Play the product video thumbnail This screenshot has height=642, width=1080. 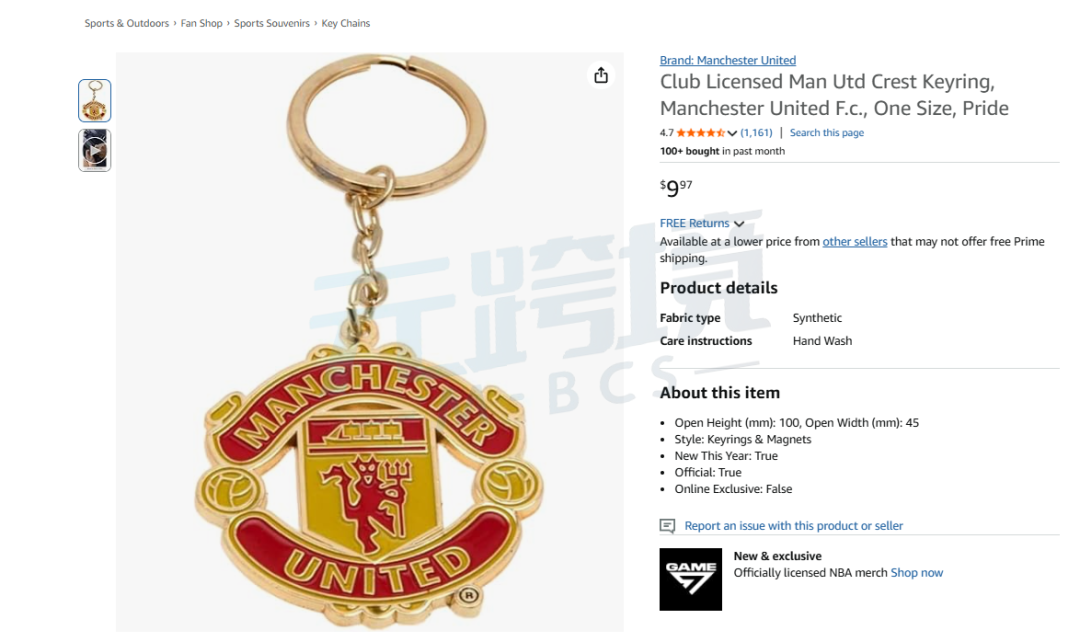[94, 150]
